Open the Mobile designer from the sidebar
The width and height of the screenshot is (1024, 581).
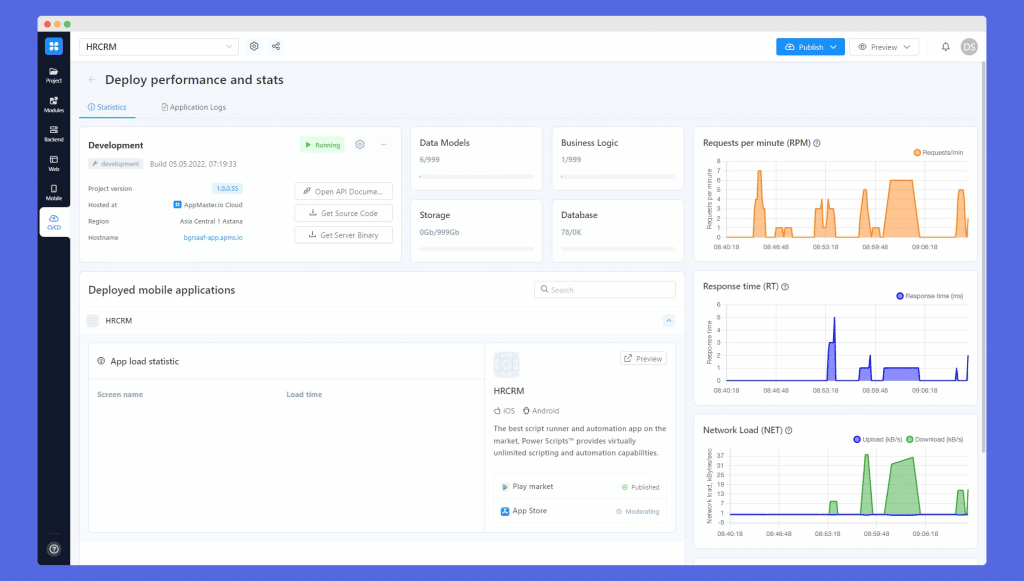point(54,193)
